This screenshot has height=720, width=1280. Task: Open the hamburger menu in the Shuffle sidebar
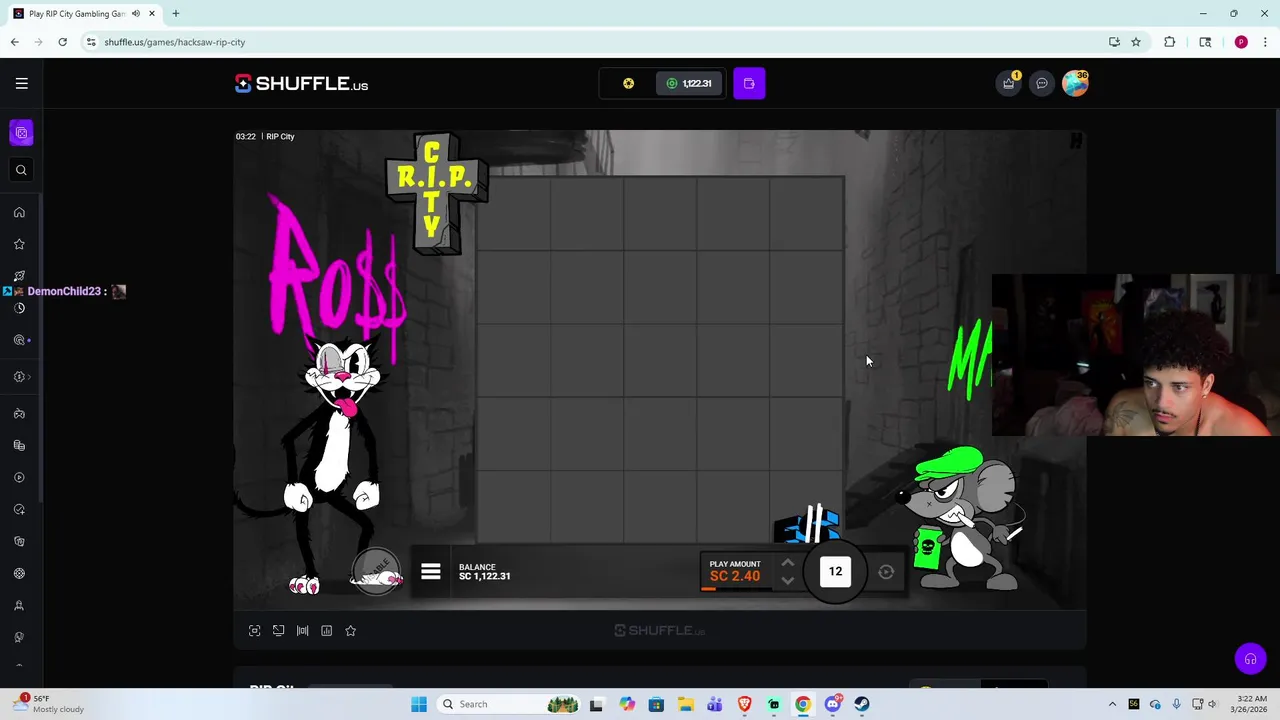pos(21,84)
